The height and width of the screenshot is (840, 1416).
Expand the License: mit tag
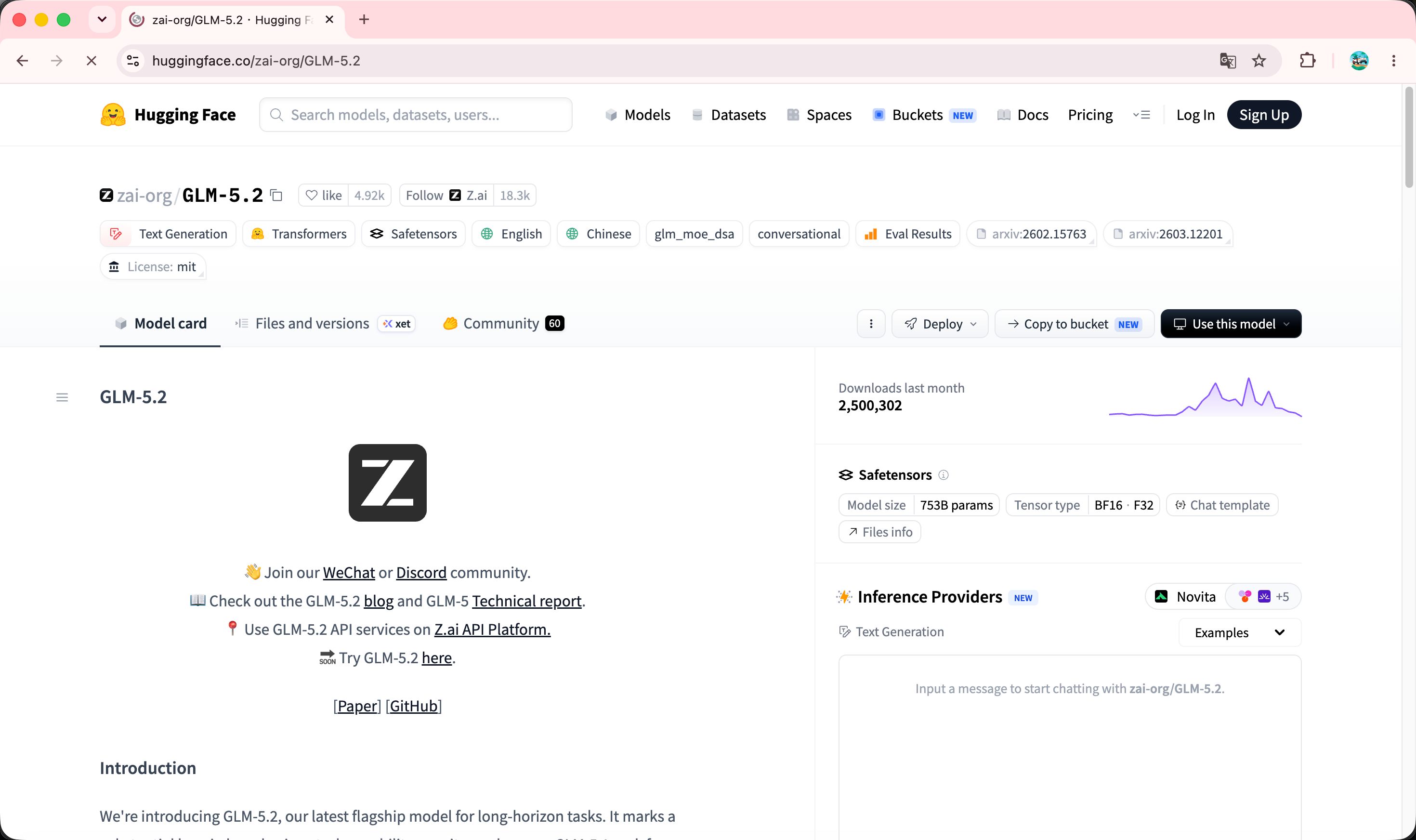click(x=153, y=267)
